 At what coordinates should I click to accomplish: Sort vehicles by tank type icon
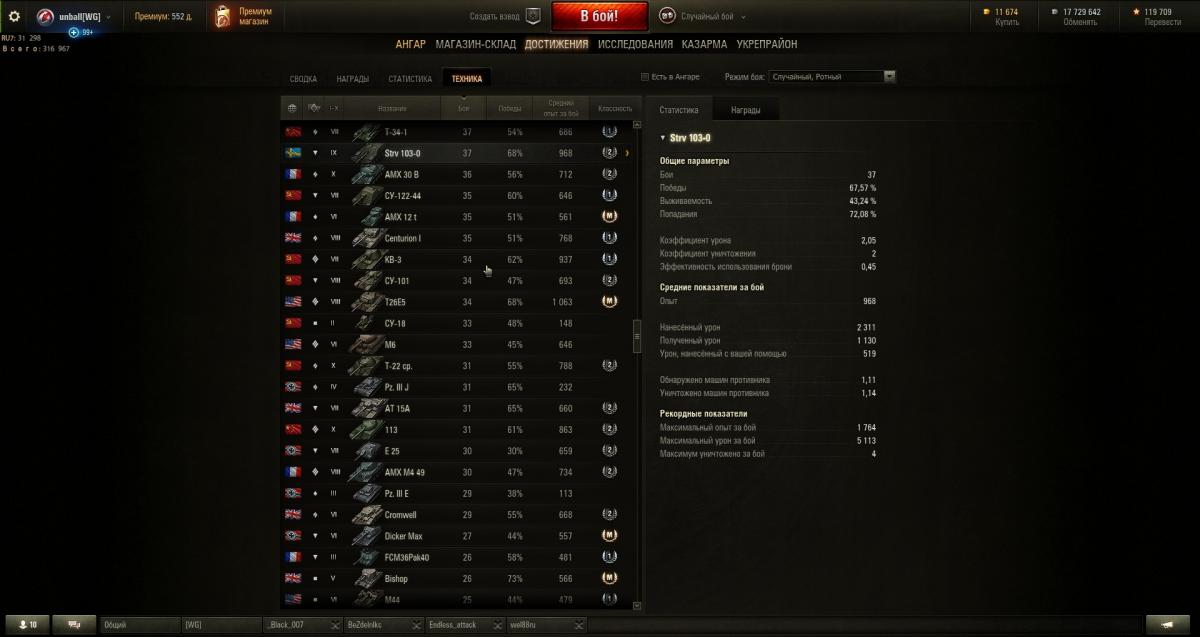point(314,108)
